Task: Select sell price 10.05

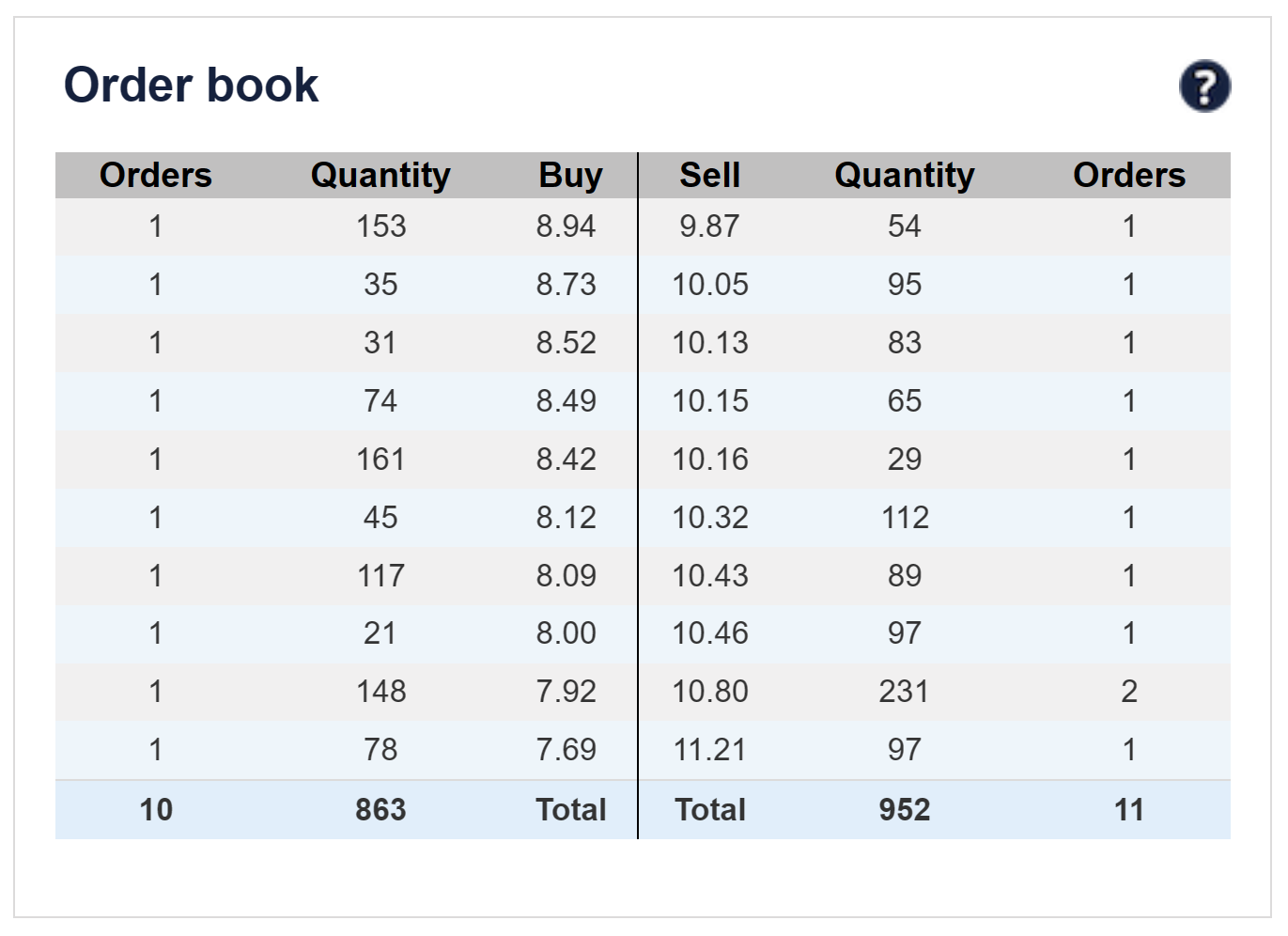Action: coord(710,285)
